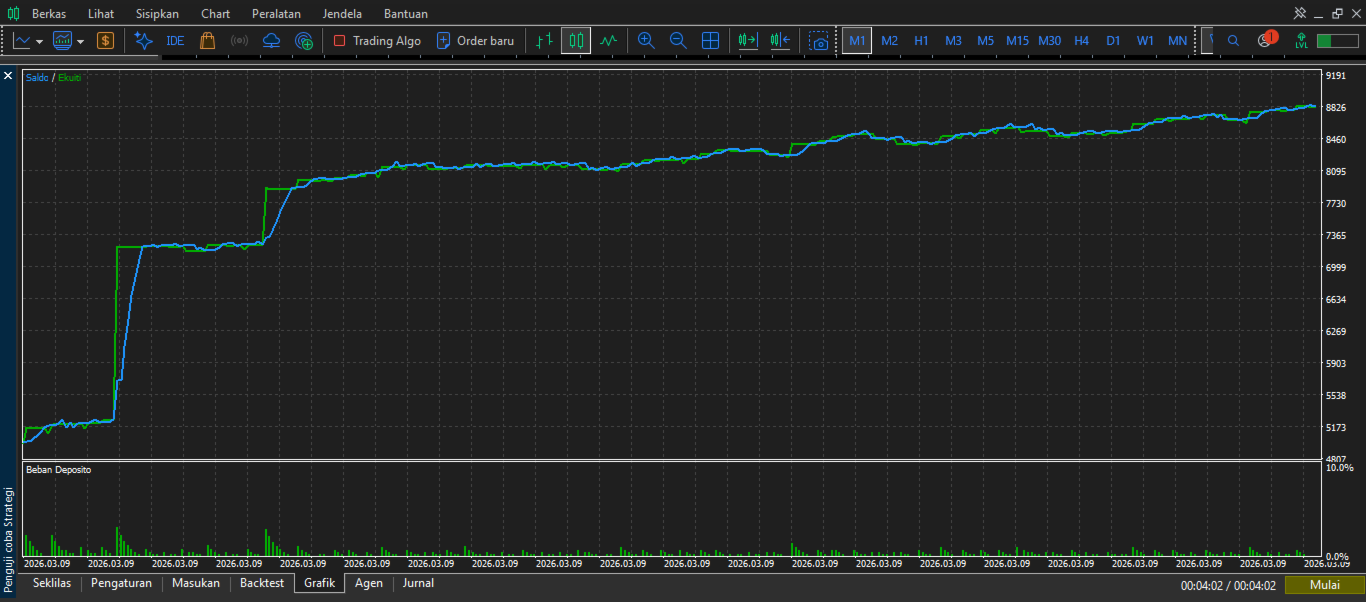Click the 8826 axis value
This screenshot has width=1366, height=602.
click(x=1335, y=108)
